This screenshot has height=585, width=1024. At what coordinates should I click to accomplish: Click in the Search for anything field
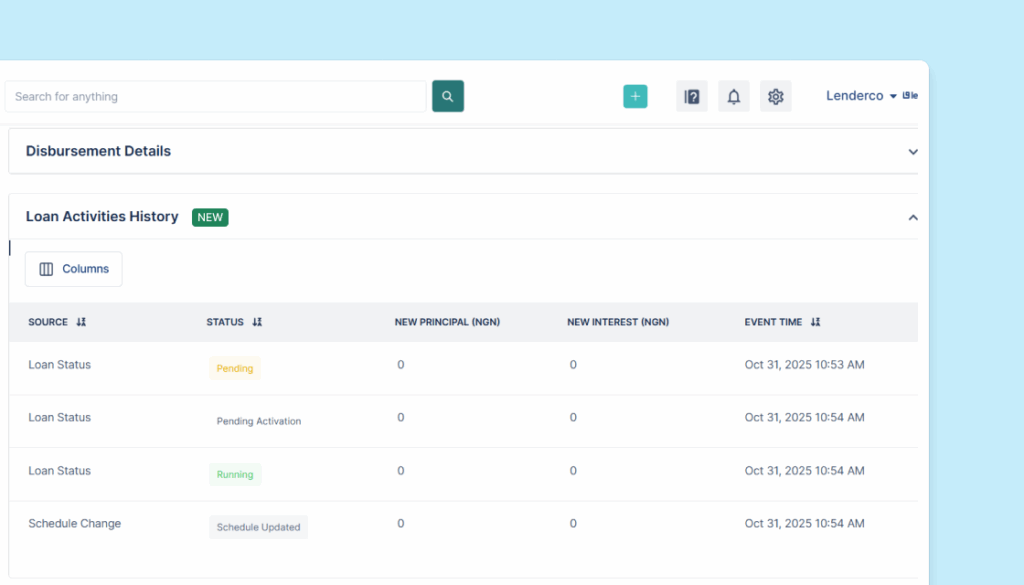(215, 97)
